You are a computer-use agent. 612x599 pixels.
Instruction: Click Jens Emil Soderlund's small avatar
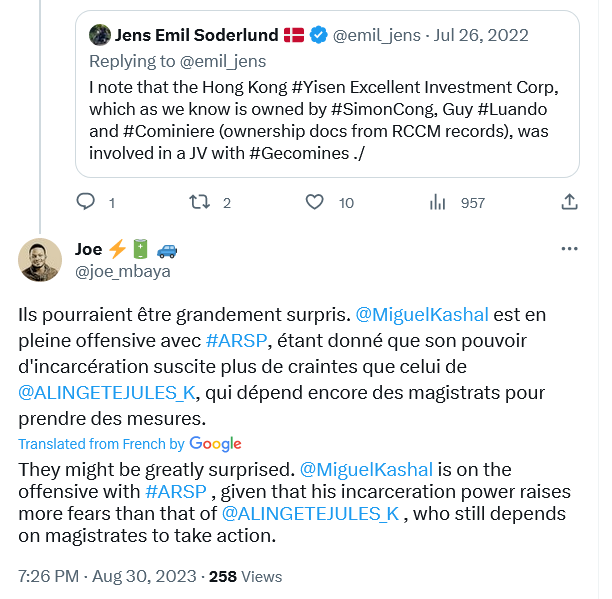click(x=100, y=35)
